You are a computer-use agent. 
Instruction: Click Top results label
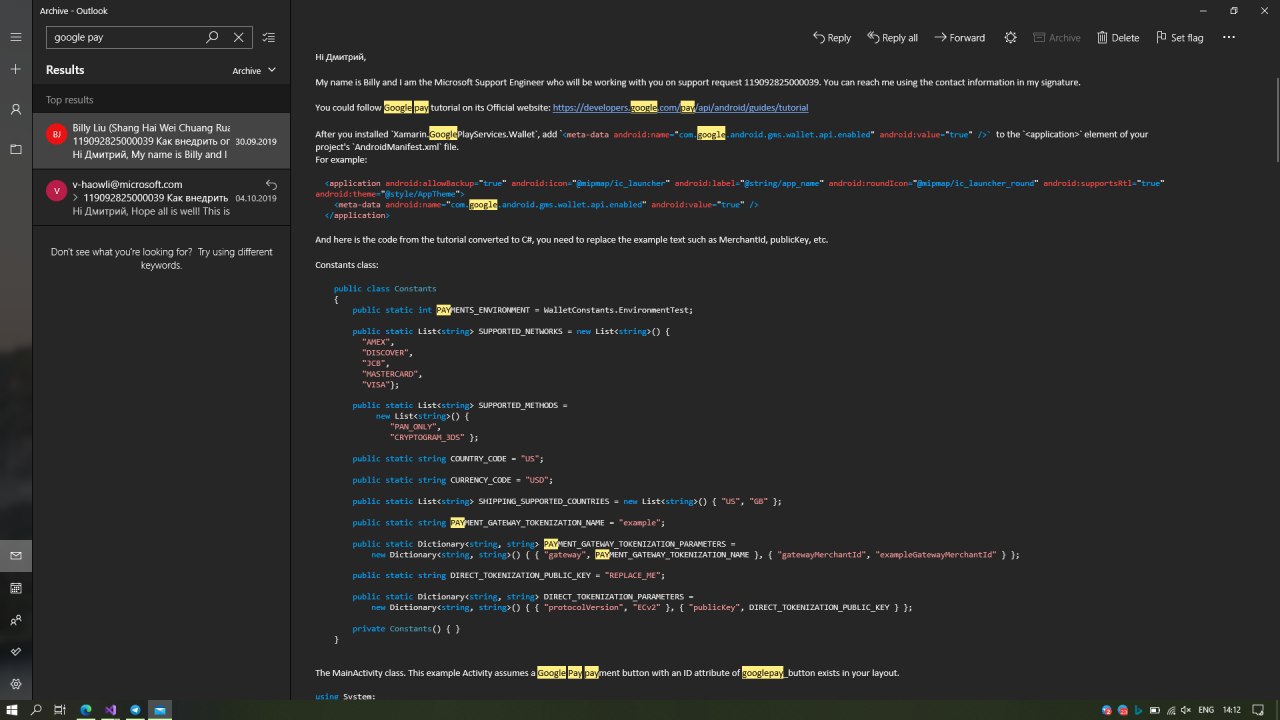[x=70, y=100]
